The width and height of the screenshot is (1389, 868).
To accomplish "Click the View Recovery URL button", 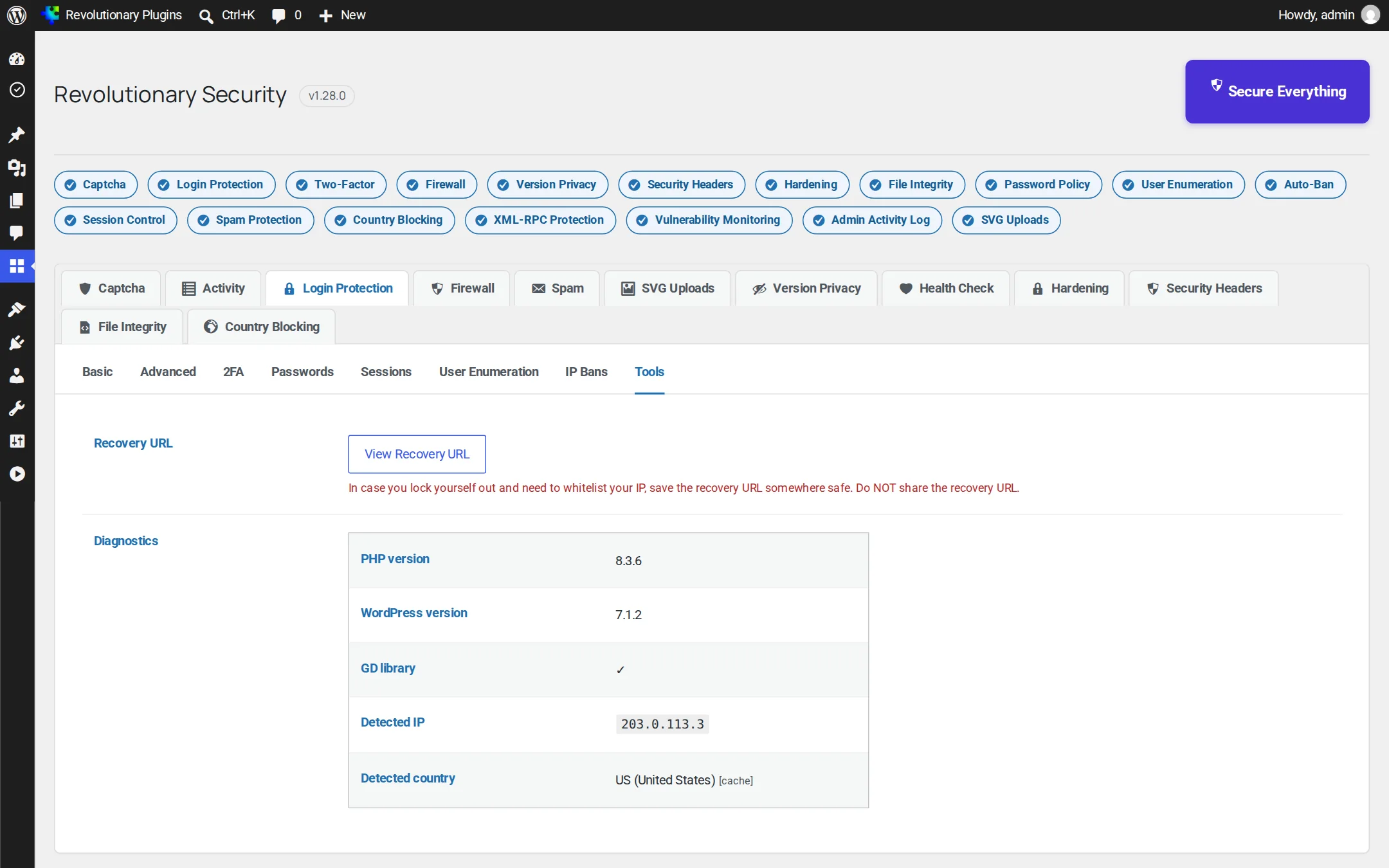I will [417, 454].
